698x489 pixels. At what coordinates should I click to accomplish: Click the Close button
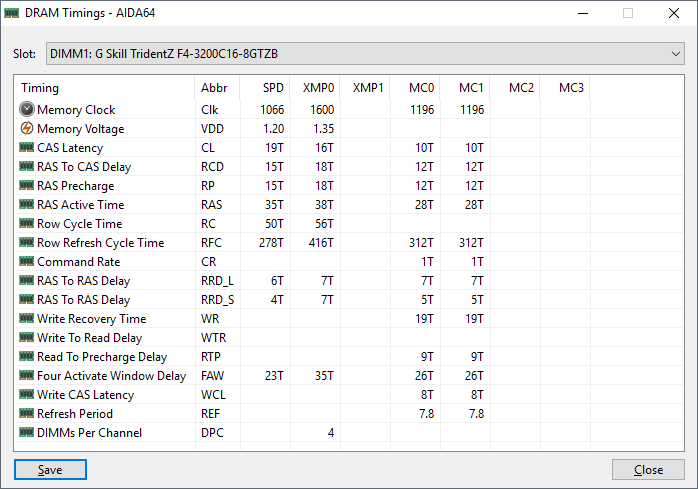coord(648,470)
